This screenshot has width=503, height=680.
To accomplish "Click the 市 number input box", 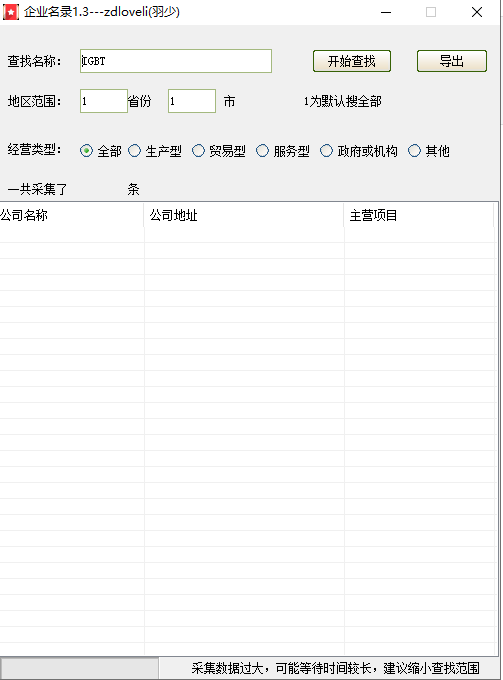I will 192,101.
